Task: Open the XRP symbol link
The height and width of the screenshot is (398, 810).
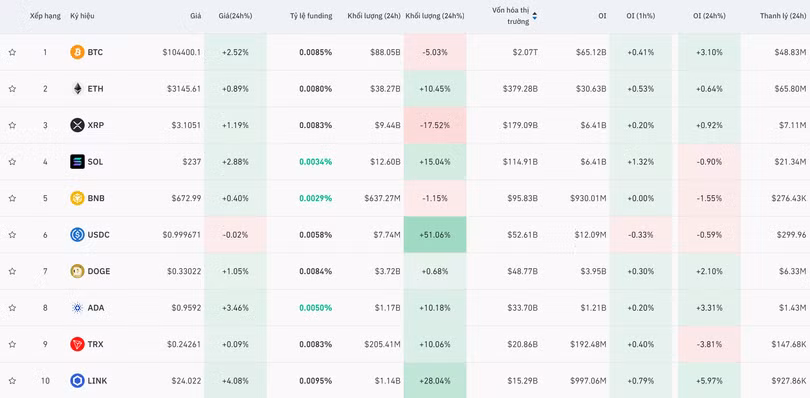Action: (x=96, y=125)
